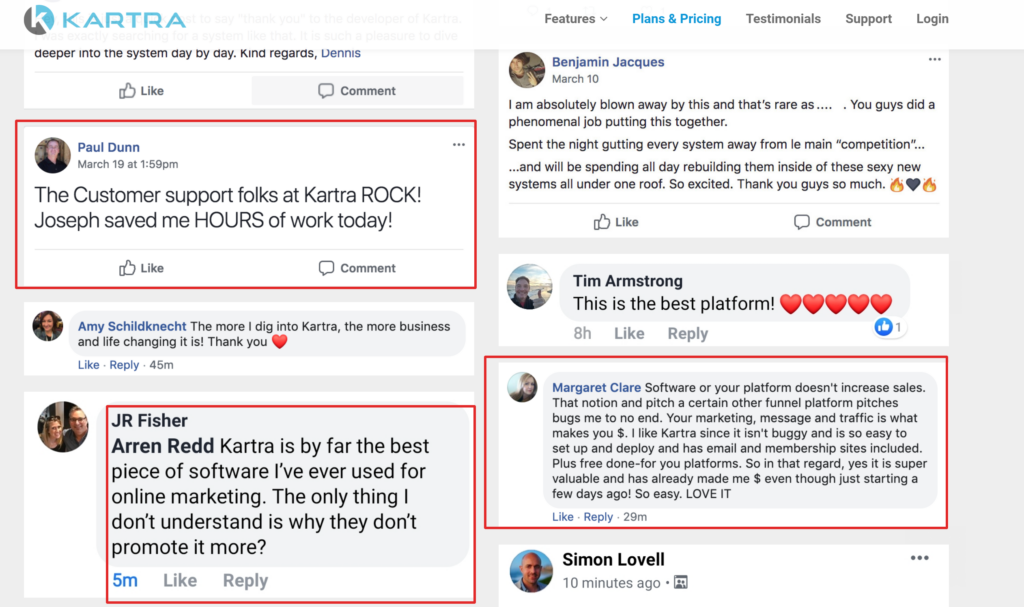Viewport: 1024px width, 607px height.
Task: Click the like reaction badge on Tim Armstrong's comment
Action: pyautogui.click(x=888, y=327)
